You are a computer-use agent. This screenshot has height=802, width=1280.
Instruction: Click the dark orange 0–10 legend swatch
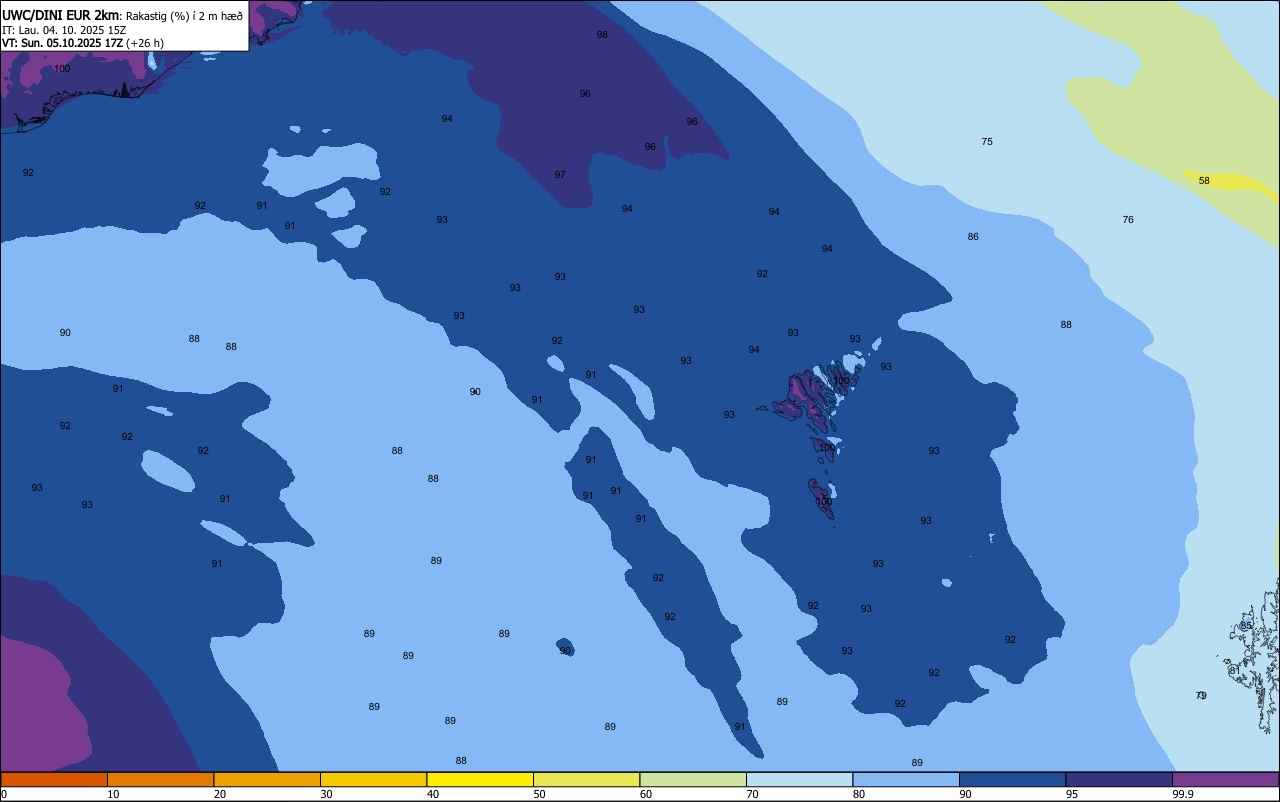click(54, 779)
